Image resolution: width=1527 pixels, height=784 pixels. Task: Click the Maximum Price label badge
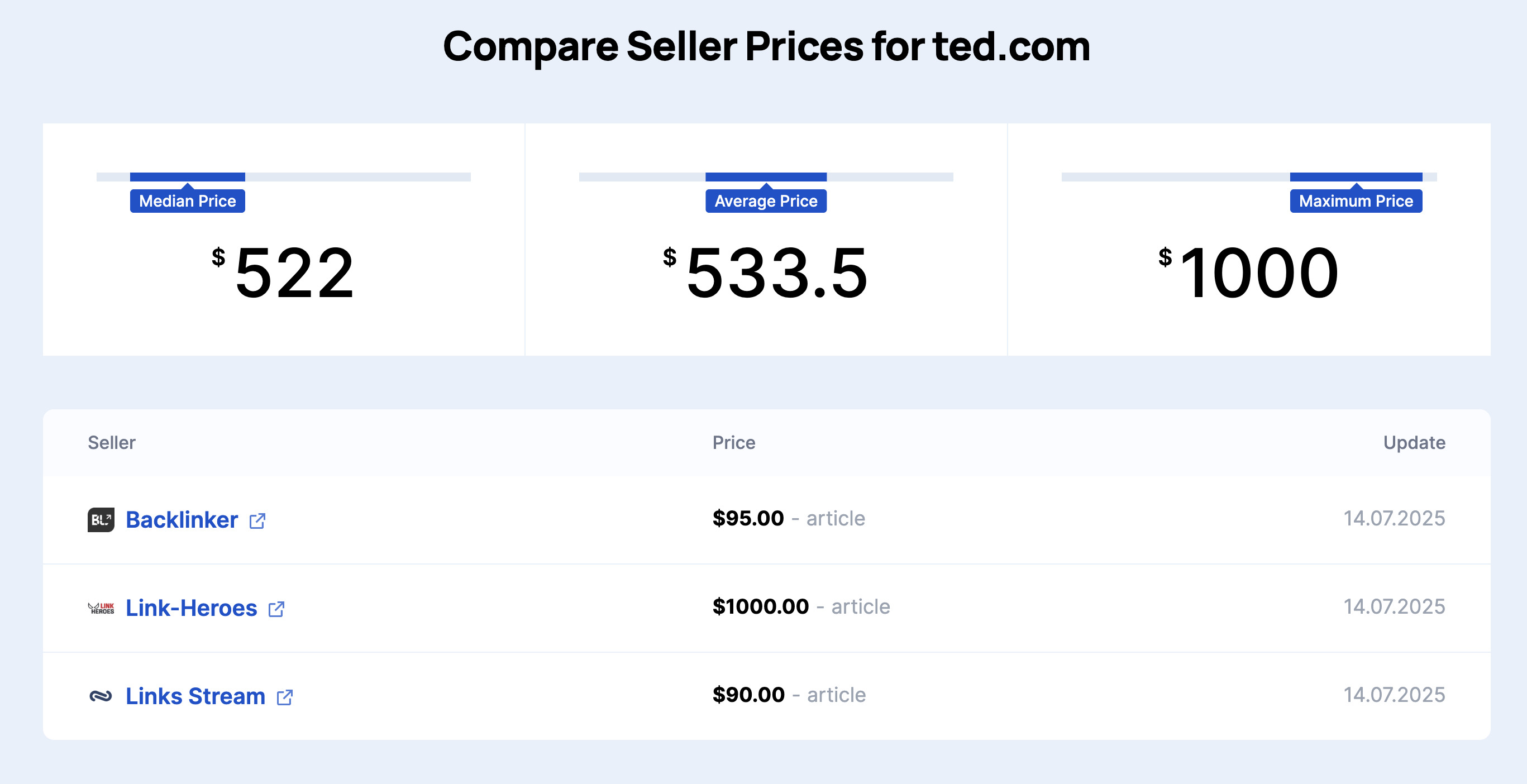click(1356, 201)
